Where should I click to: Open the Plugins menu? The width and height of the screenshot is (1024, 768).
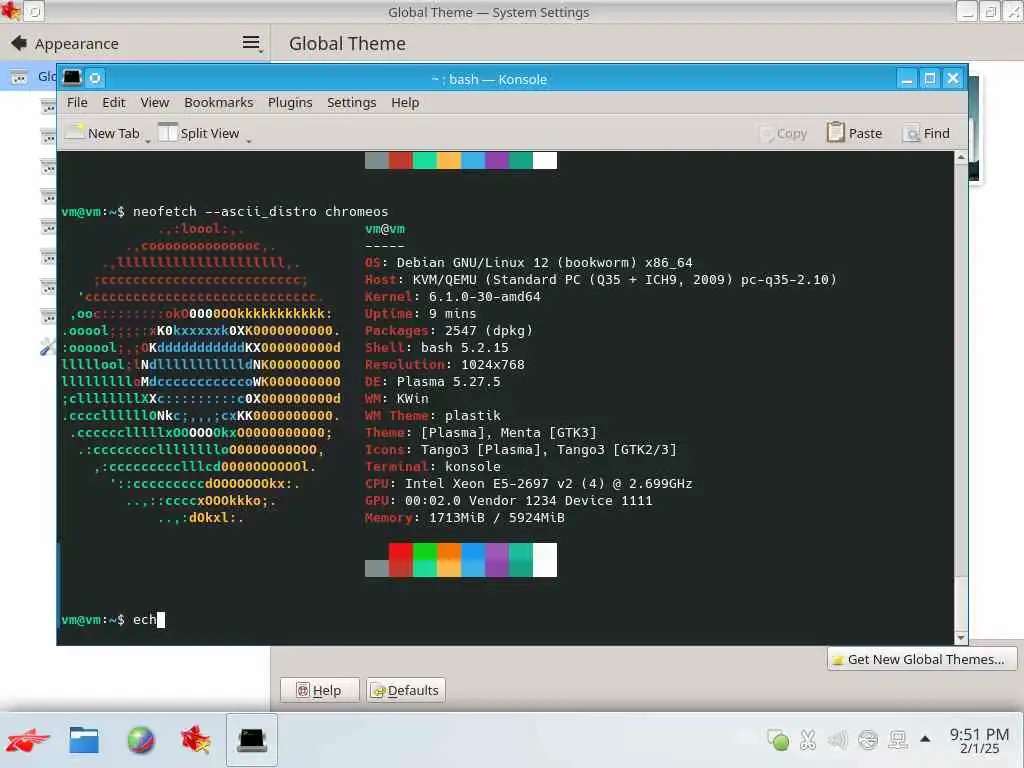coord(290,103)
